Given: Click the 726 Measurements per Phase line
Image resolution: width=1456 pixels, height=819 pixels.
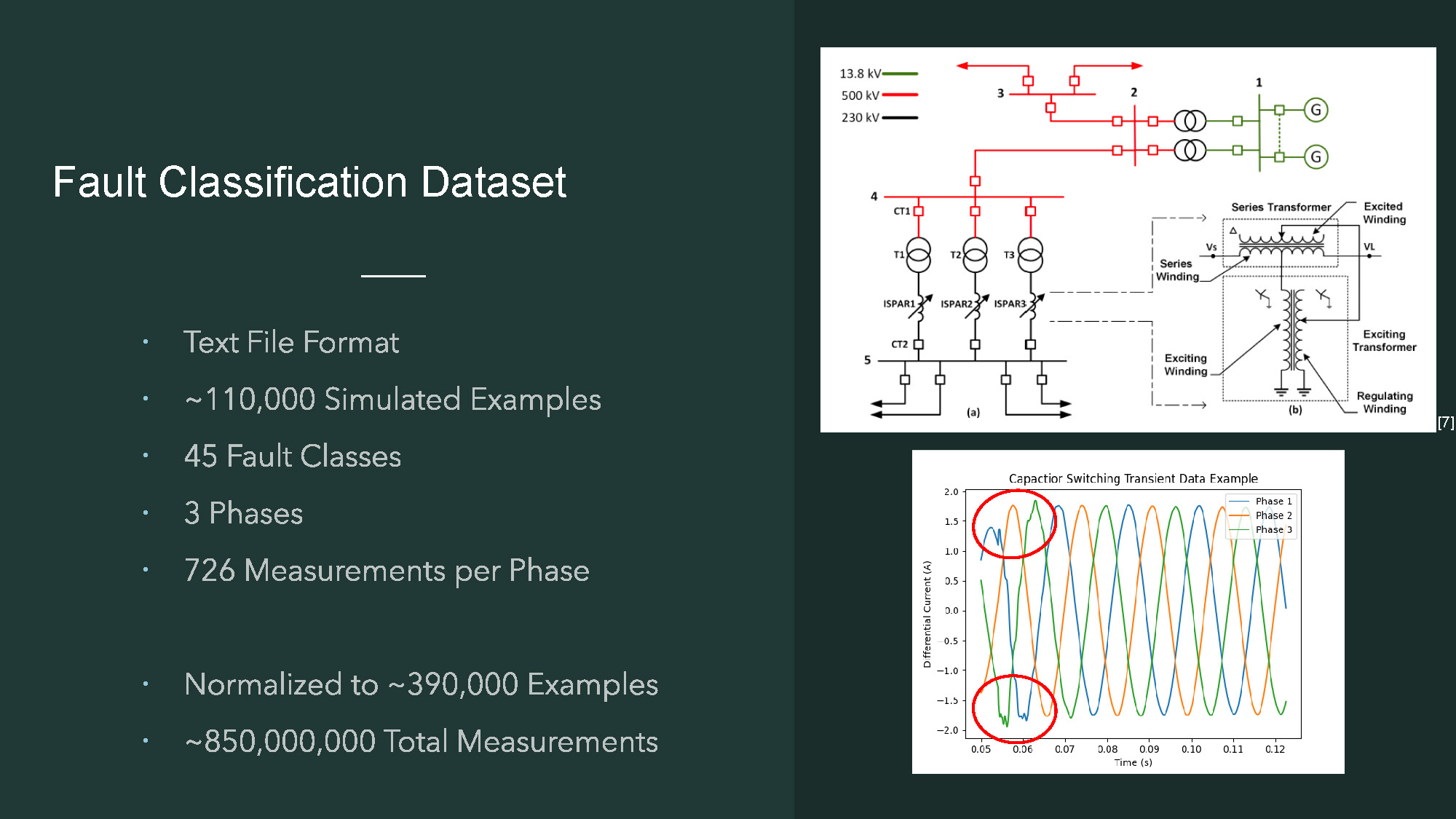Looking at the screenshot, I should coord(387,570).
